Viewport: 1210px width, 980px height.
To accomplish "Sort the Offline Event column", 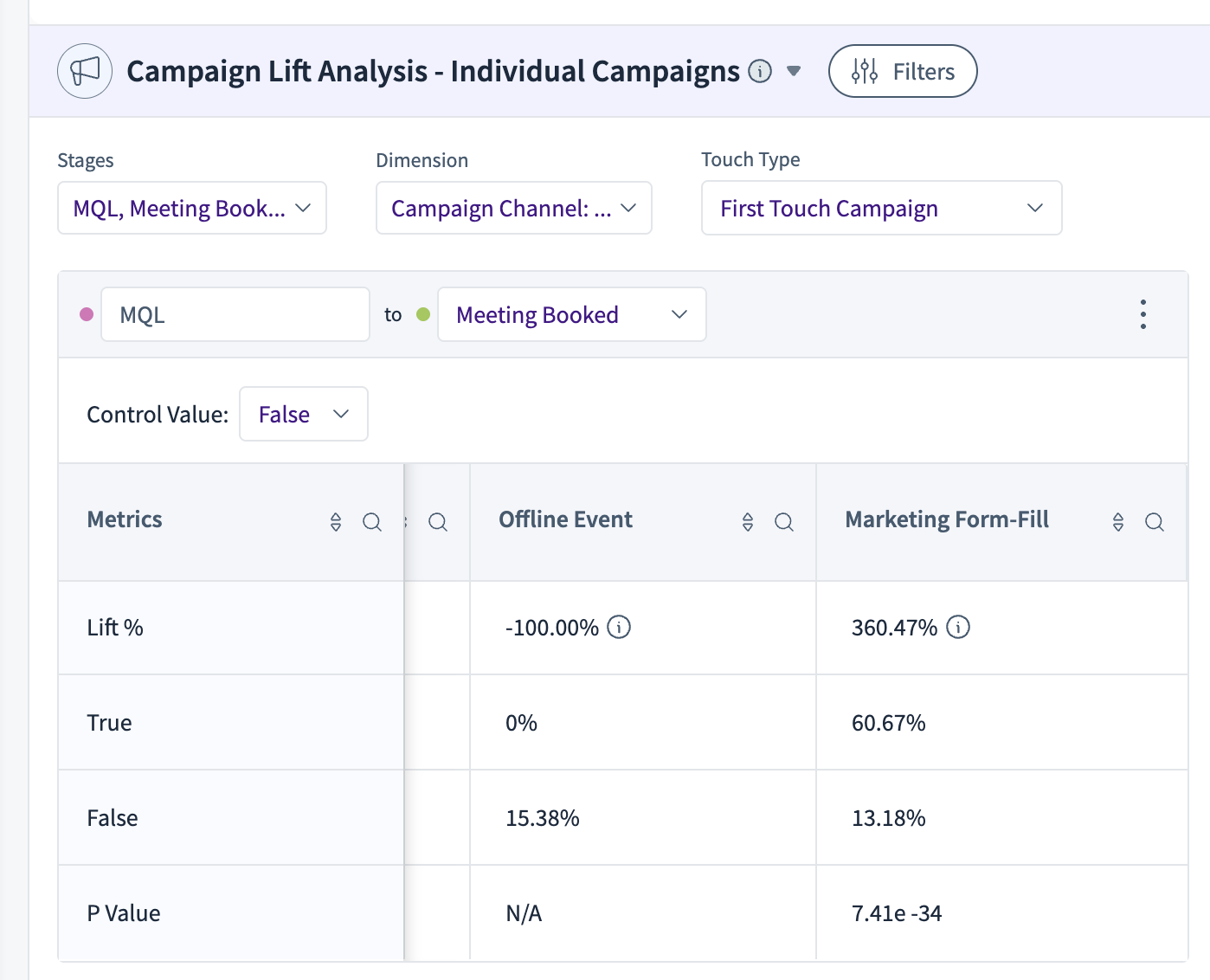I will [x=748, y=522].
